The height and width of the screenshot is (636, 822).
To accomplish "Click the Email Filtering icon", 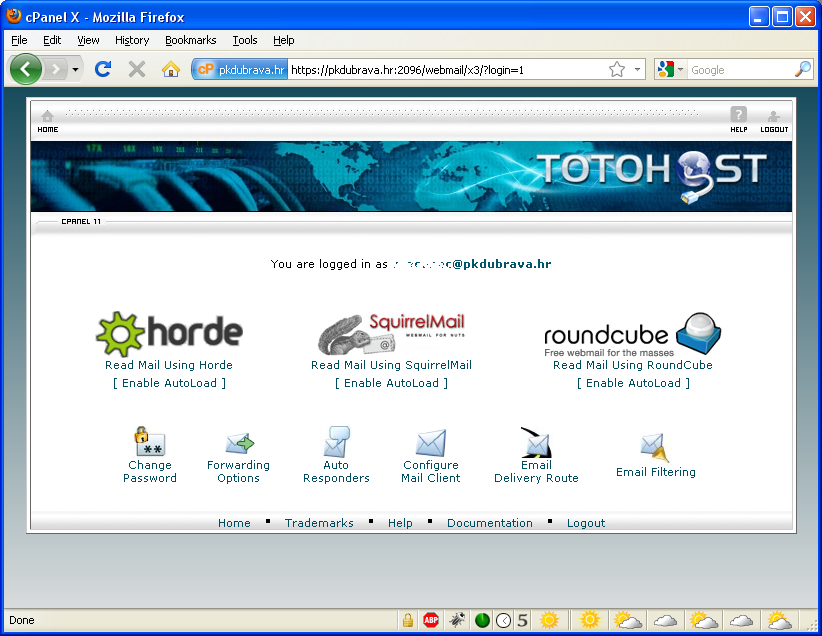I will (655, 447).
